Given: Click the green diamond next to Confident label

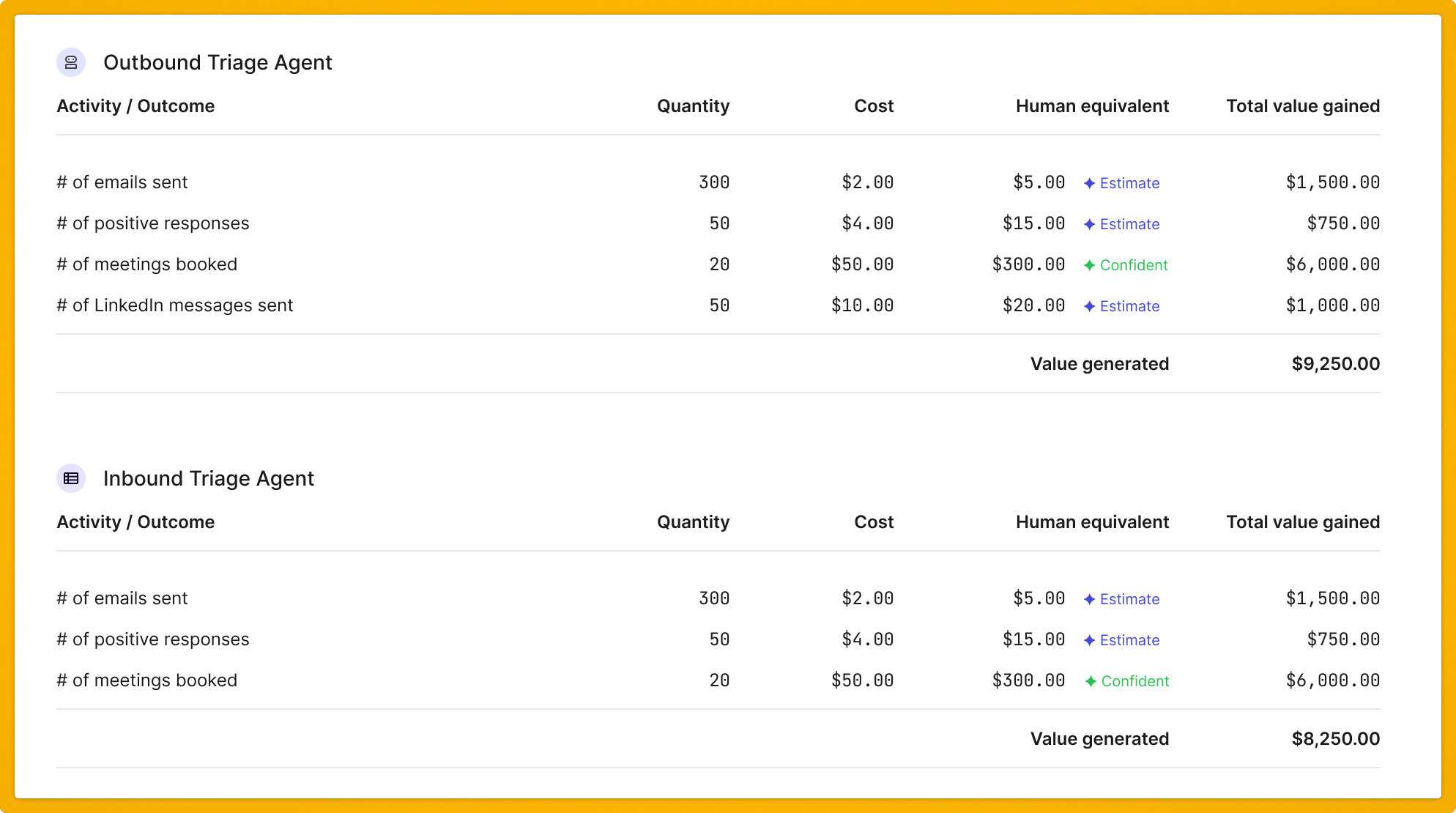Looking at the screenshot, I should pos(1091,265).
